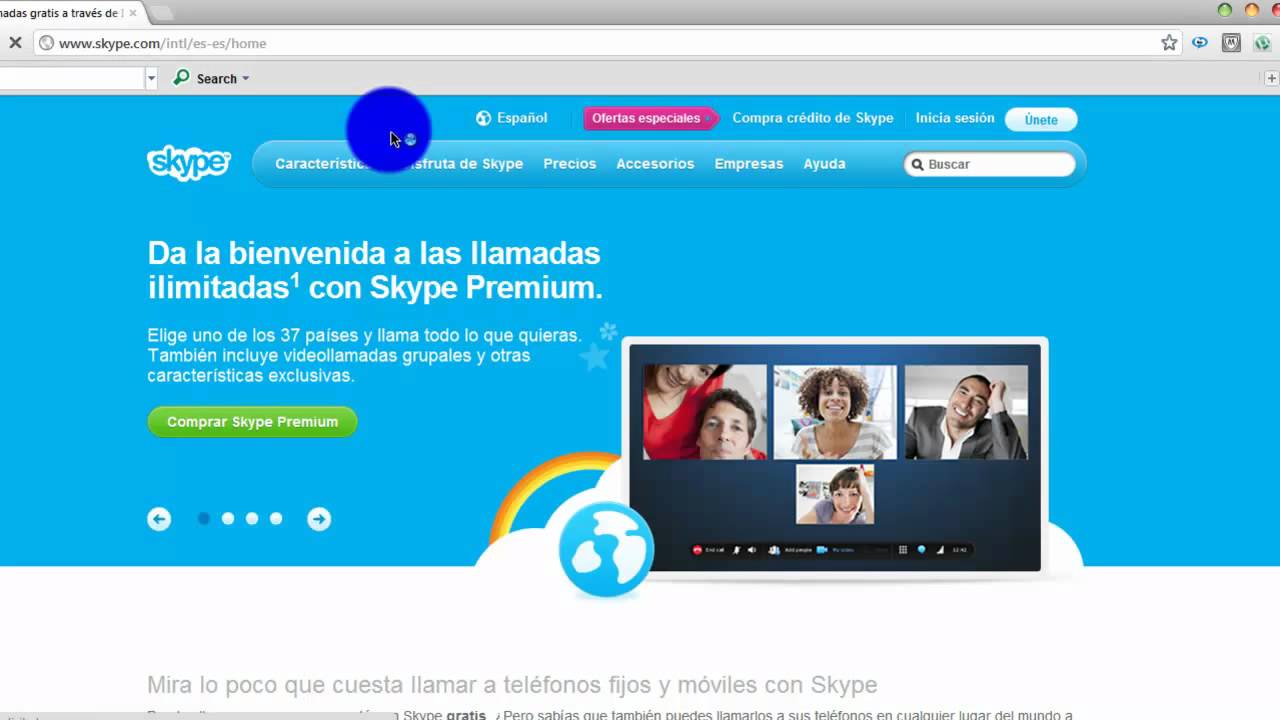Click the address bar URL
Screen dimensions: 1280x720
[163, 43]
